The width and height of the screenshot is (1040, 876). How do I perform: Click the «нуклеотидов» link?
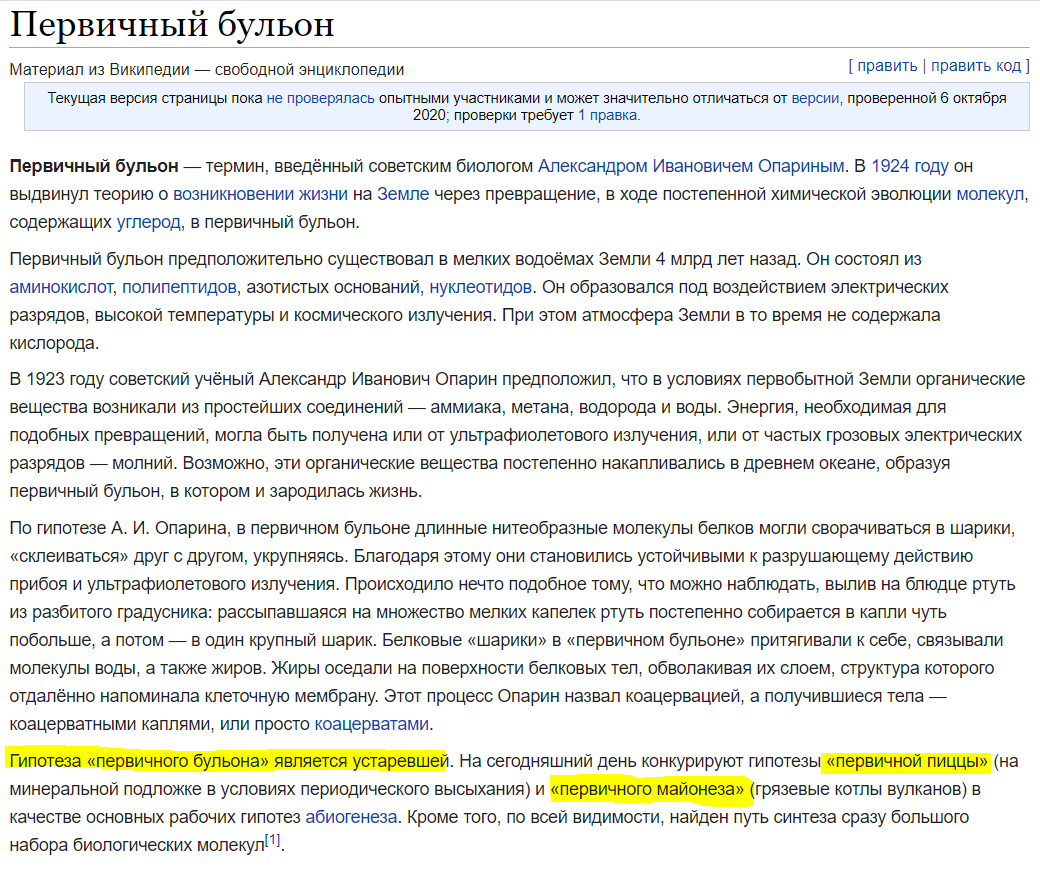(480, 287)
